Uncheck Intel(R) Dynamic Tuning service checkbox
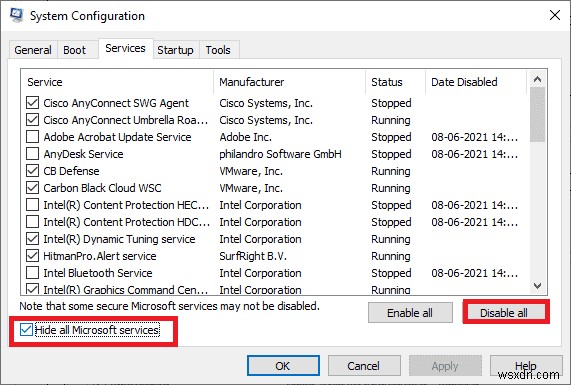 [32, 239]
